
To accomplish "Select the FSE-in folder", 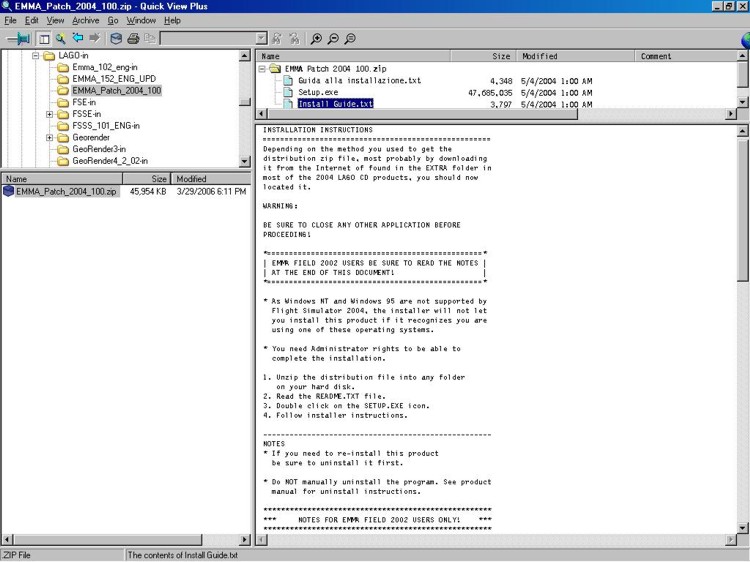I will (84, 102).
